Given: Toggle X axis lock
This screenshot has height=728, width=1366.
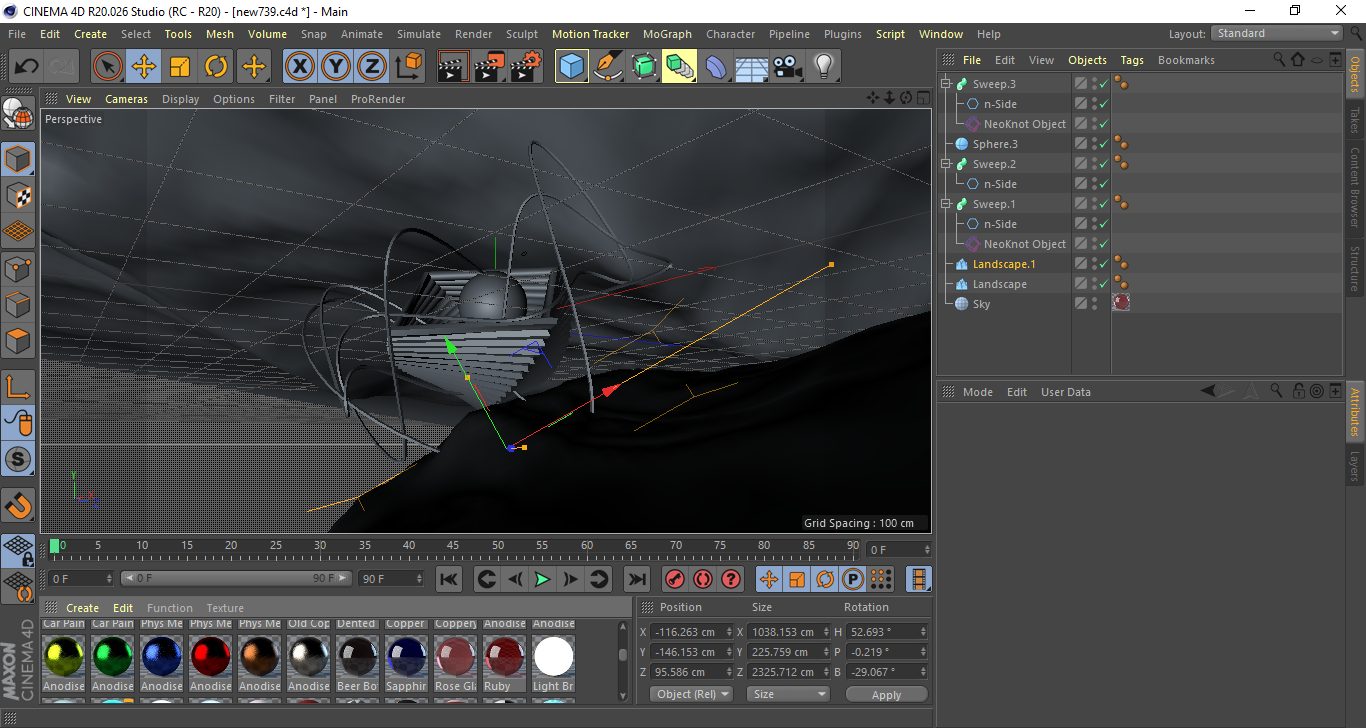Looking at the screenshot, I should click(x=299, y=67).
